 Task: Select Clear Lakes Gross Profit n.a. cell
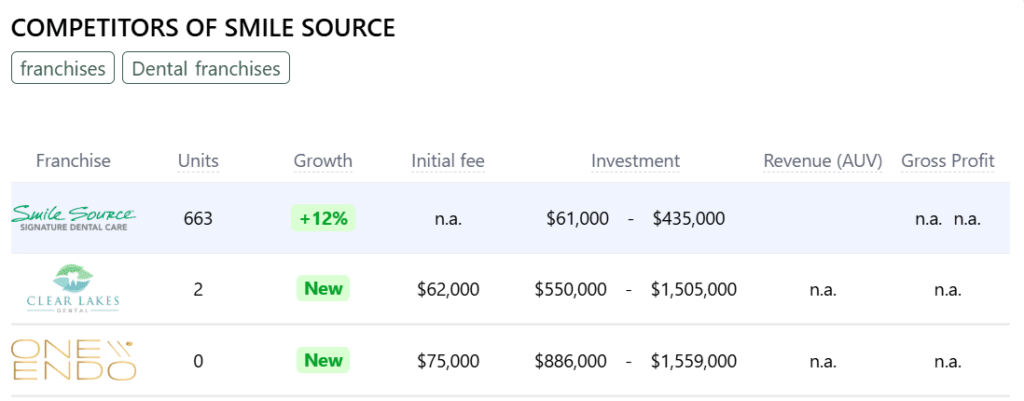coord(948,289)
